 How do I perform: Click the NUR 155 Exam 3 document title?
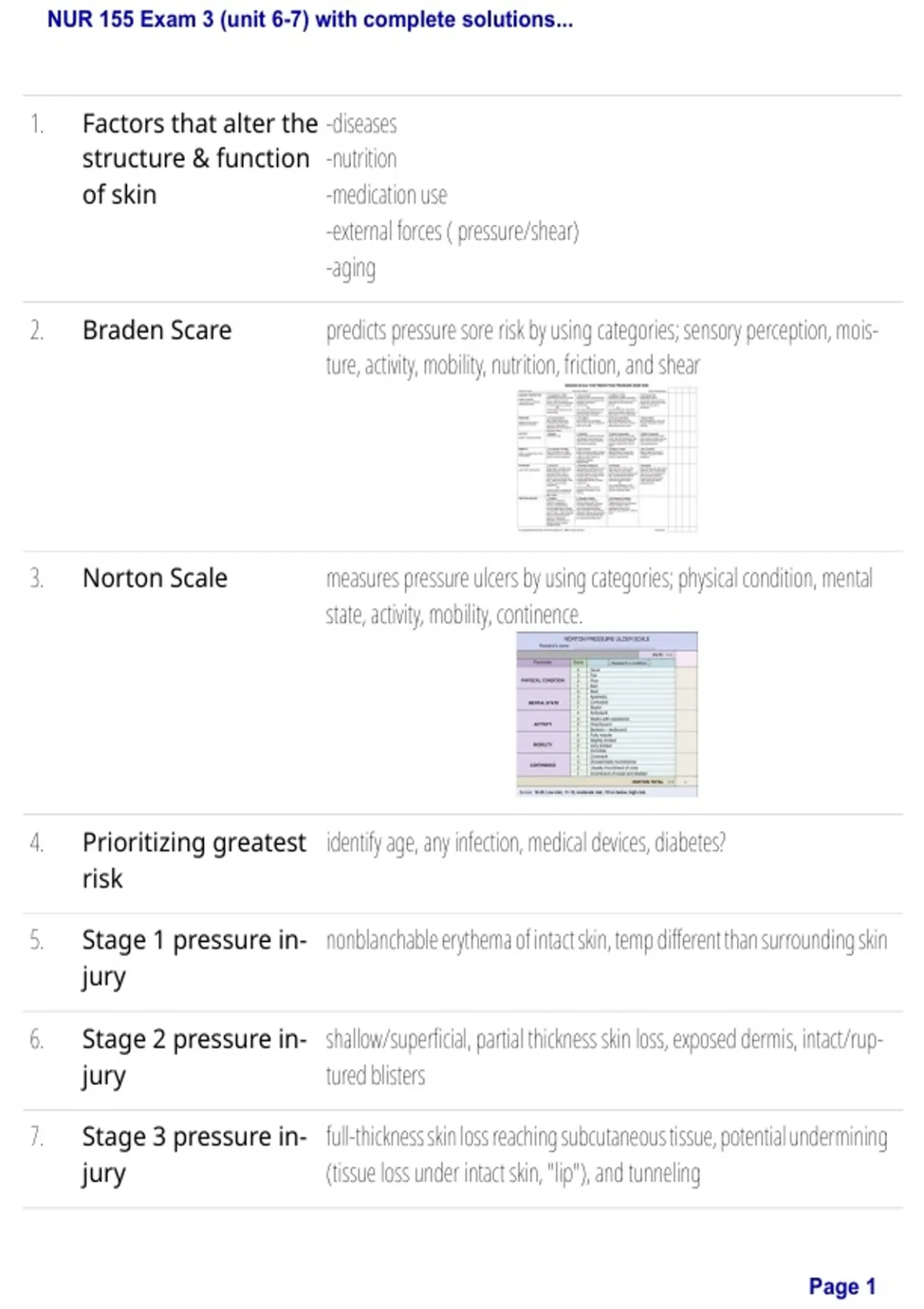pyautogui.click(x=310, y=19)
